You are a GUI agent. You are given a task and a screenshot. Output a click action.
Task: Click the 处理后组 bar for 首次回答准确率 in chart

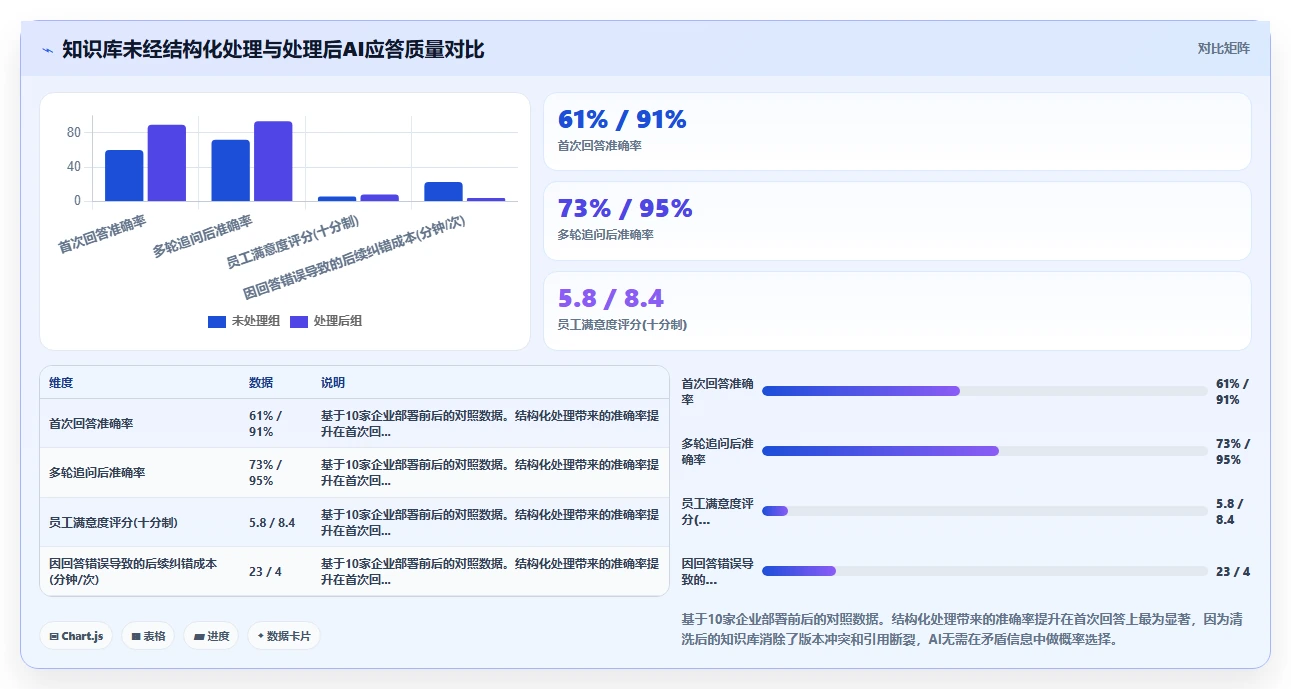pos(167,163)
